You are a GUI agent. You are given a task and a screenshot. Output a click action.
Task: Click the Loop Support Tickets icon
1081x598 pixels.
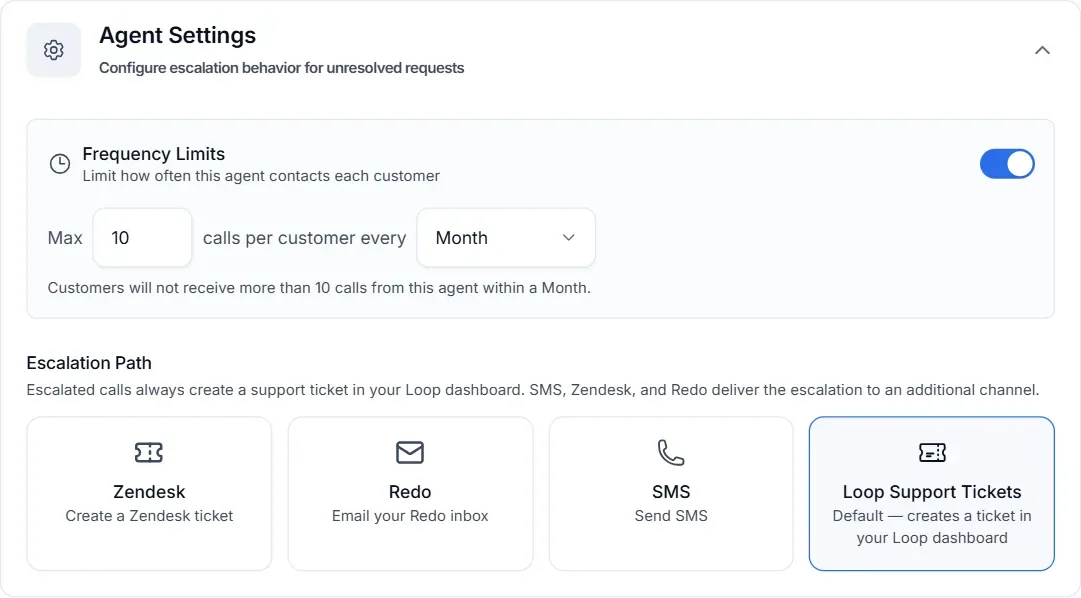932,452
